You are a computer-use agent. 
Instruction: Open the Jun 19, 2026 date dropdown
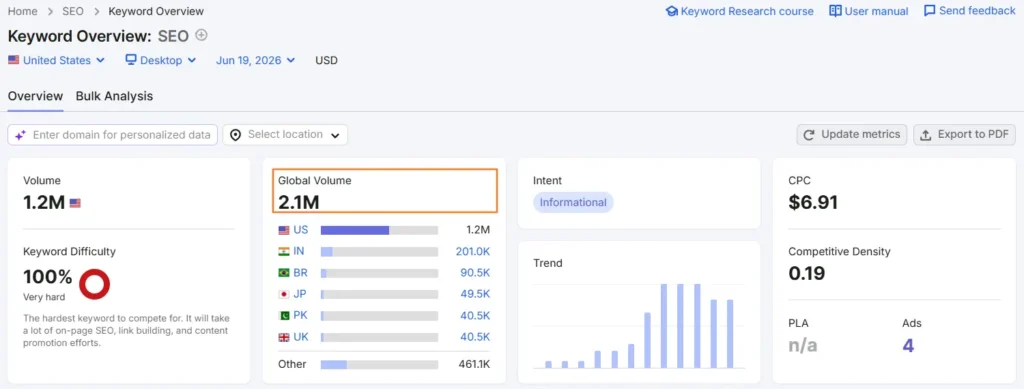[255, 60]
